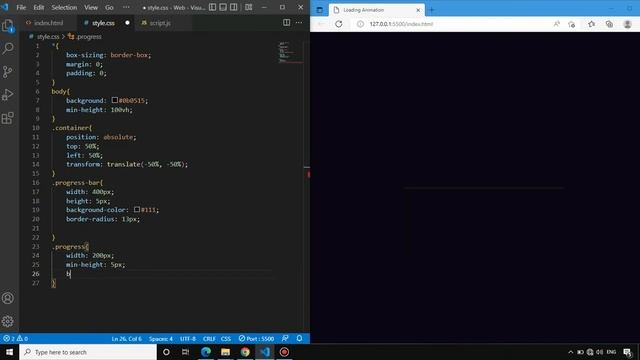Open Cortana circle on the taskbar

(166, 352)
